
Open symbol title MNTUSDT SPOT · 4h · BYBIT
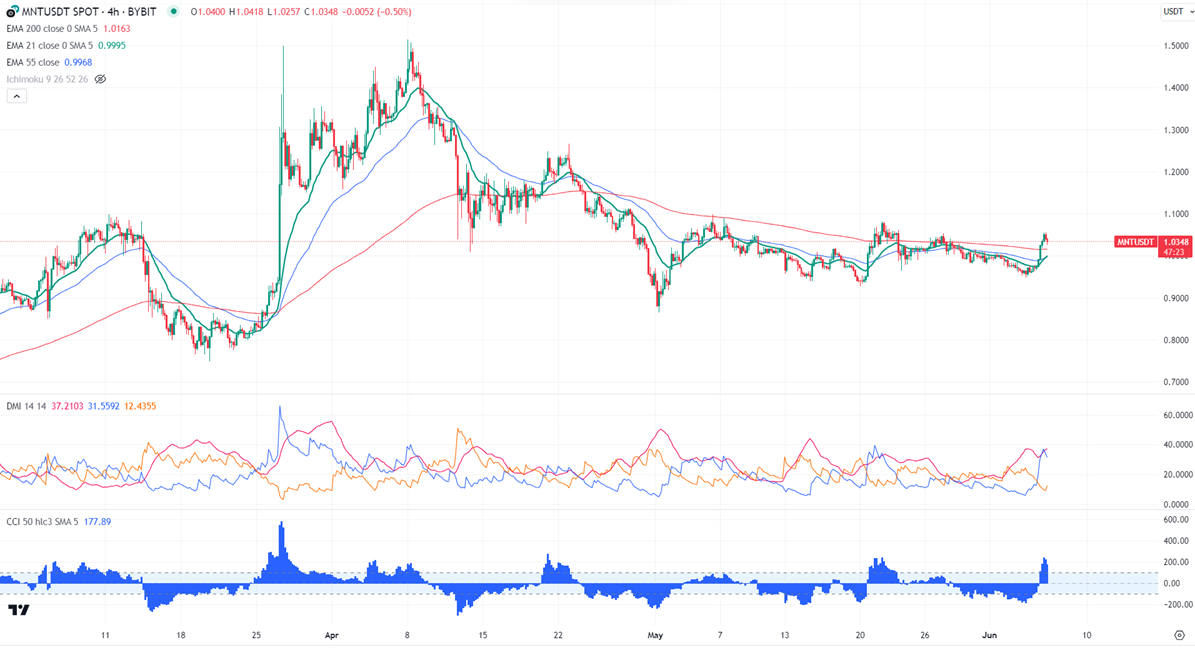(88, 12)
